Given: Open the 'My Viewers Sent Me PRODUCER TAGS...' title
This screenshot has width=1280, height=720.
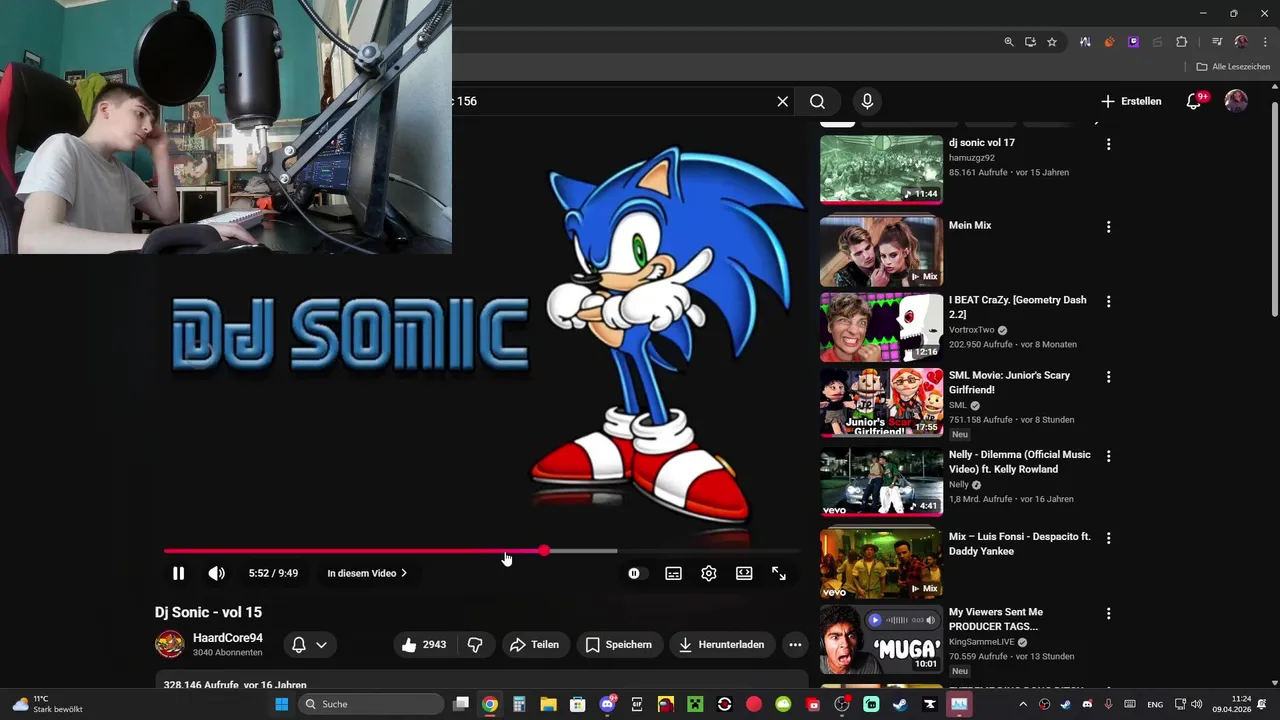Looking at the screenshot, I should (x=996, y=619).
